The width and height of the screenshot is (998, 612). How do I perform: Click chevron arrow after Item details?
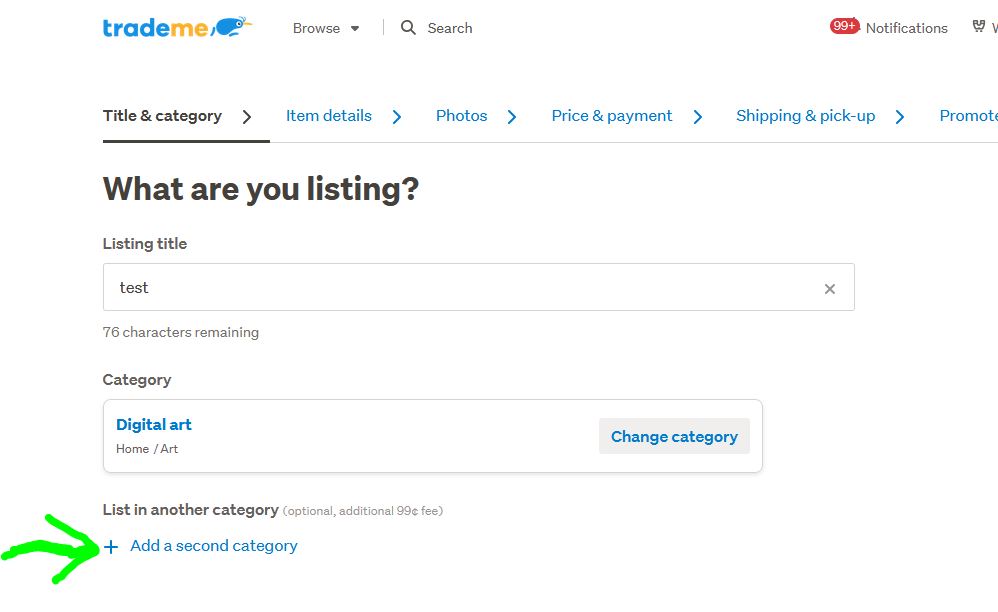coord(397,117)
